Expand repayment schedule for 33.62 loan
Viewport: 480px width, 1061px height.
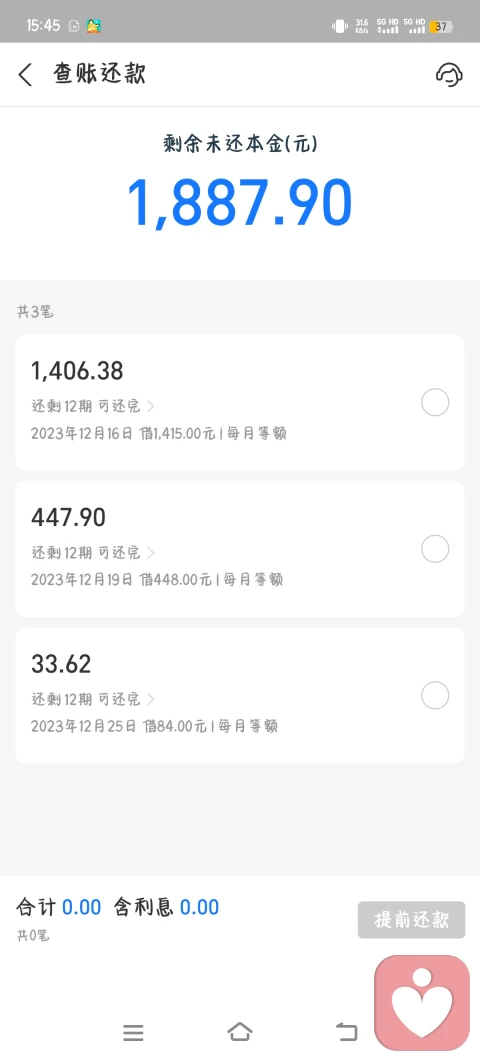[93, 698]
